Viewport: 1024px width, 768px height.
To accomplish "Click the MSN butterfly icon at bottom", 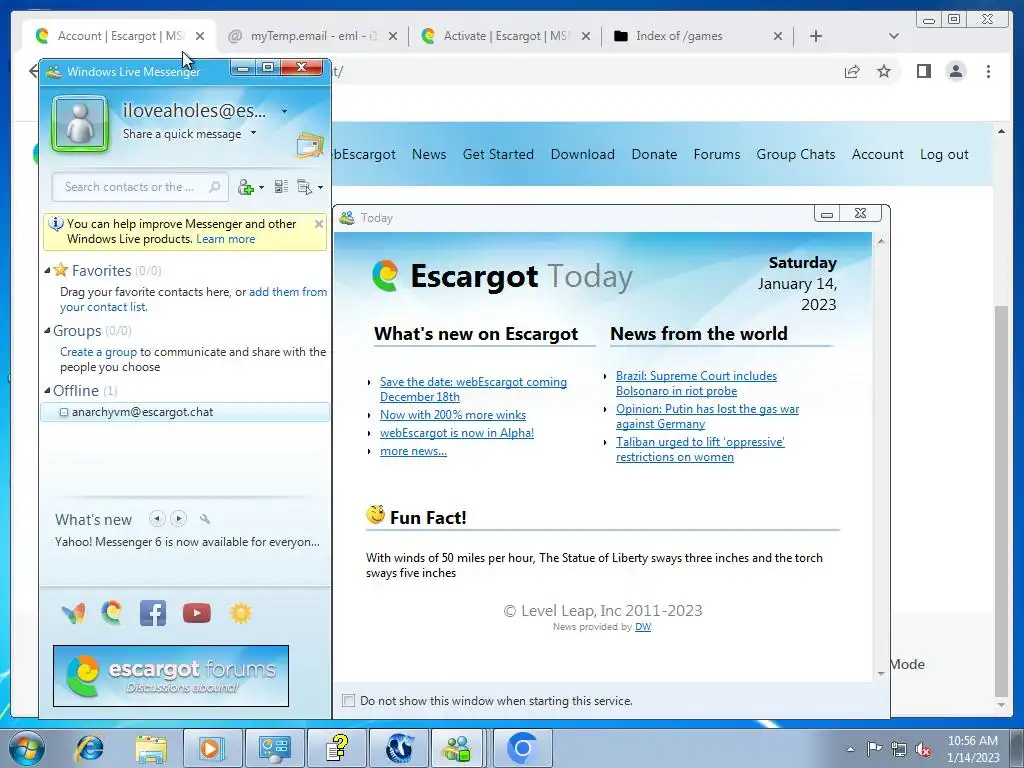I will (x=73, y=613).
